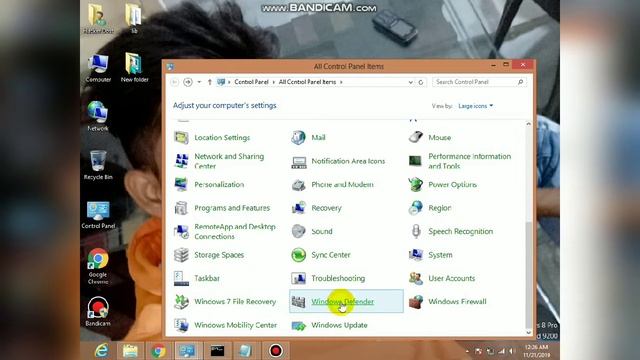Screen dimensions: 640x360
Task: Click the Recovery icon
Action: click(x=298, y=208)
